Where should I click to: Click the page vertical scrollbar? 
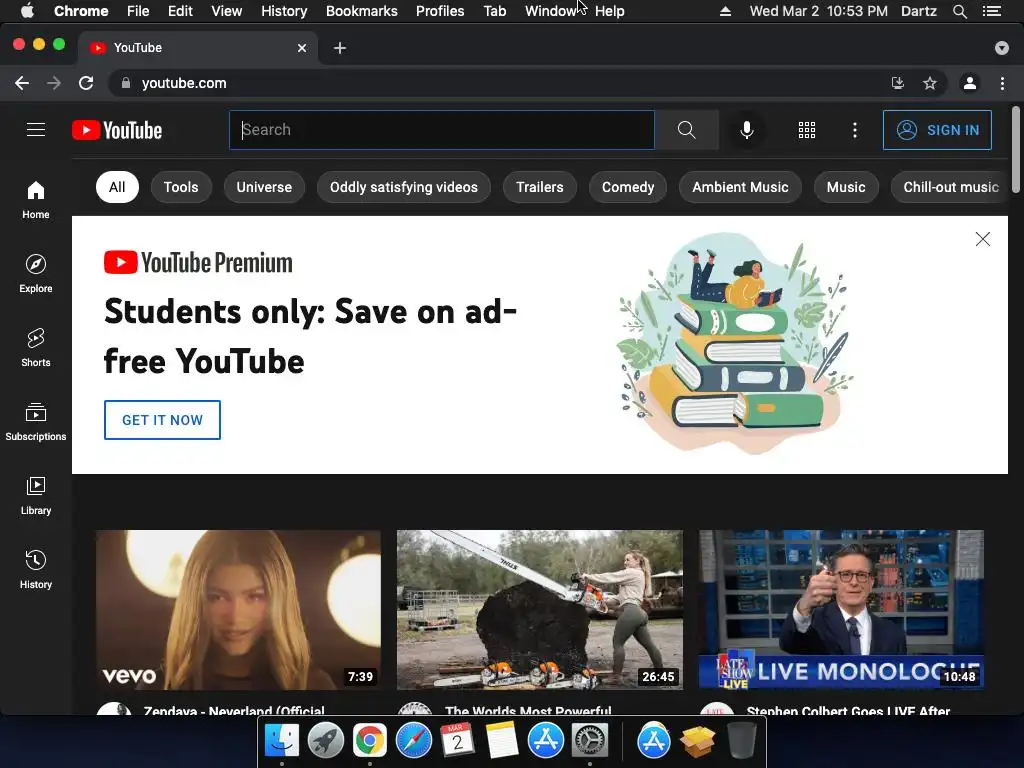coord(1016,150)
